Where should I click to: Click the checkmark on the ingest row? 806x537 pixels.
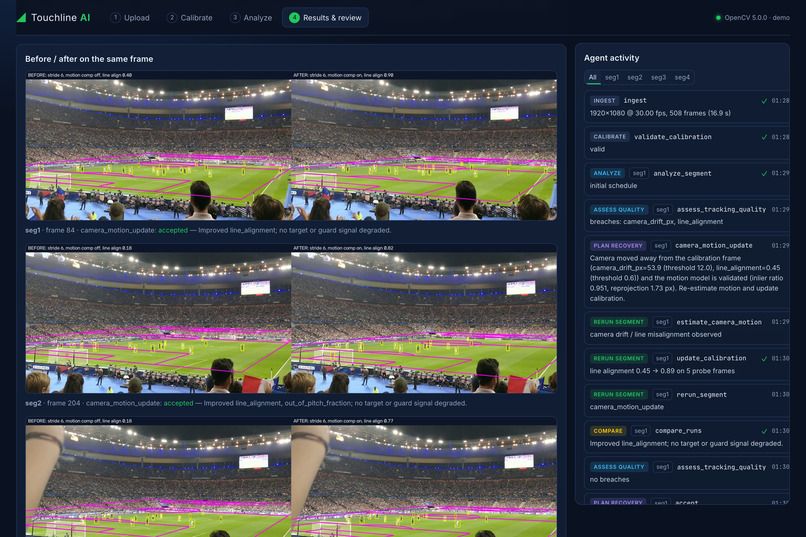click(764, 101)
